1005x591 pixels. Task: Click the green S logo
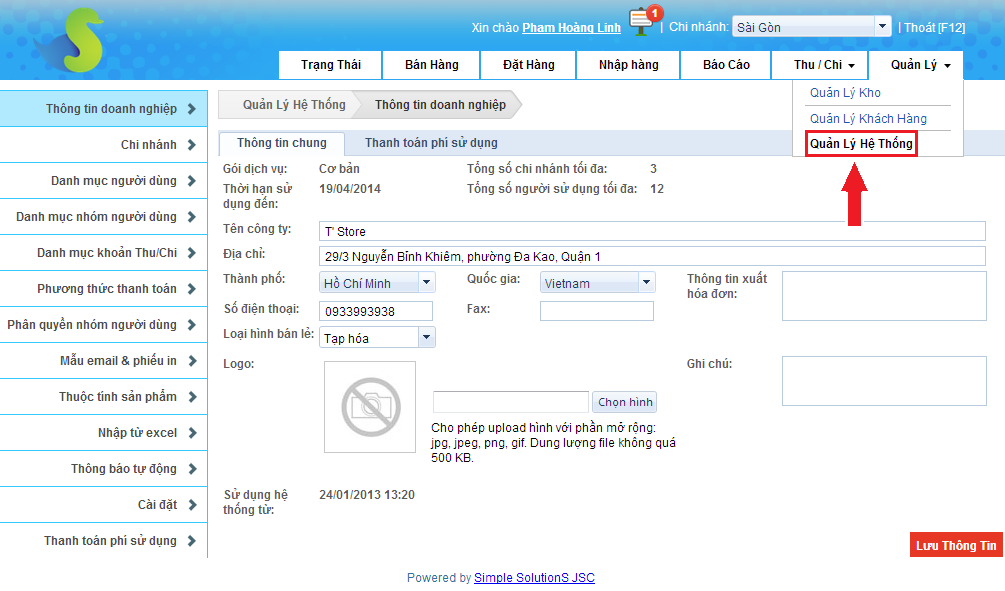click(68, 42)
